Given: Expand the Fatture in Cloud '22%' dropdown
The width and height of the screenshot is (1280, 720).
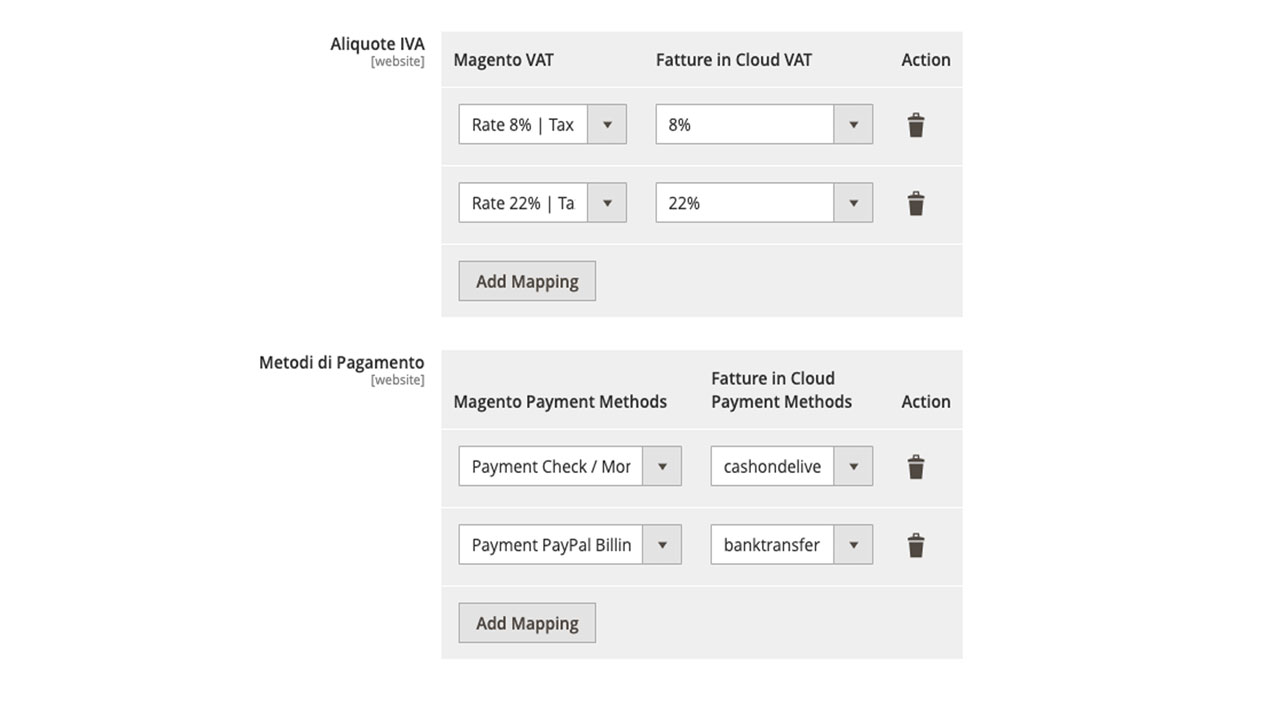Looking at the screenshot, I should (764, 203).
